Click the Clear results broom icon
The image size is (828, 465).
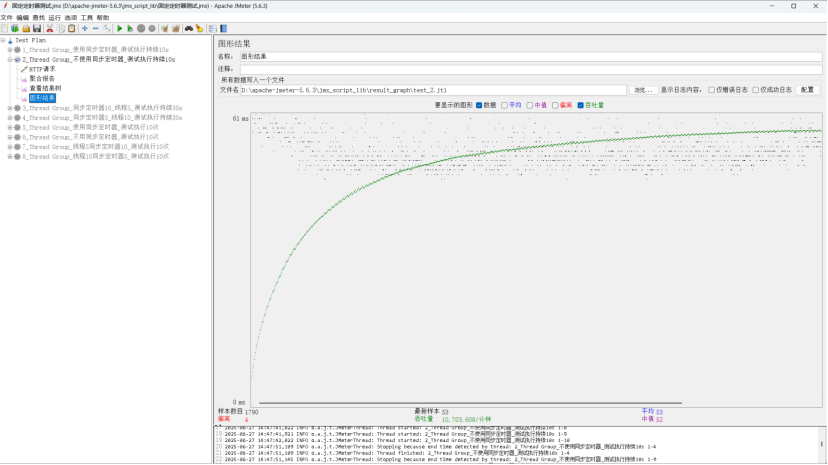coord(164,28)
